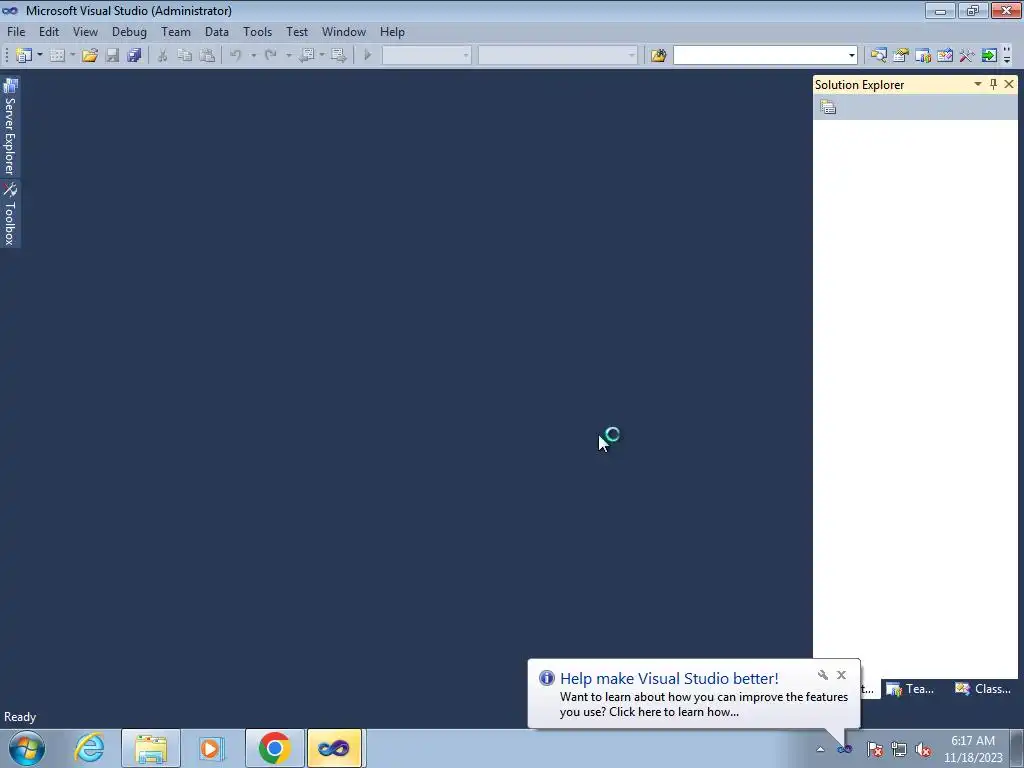
Task: Open the Edit menu
Action: (x=49, y=31)
